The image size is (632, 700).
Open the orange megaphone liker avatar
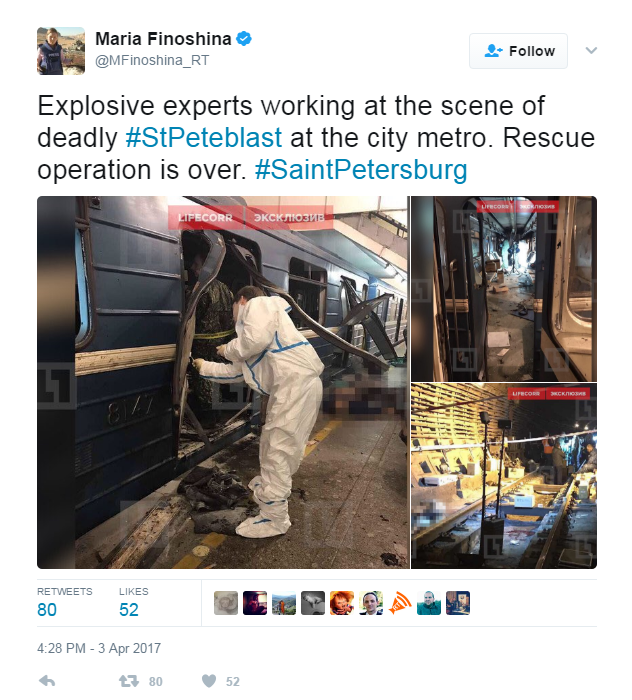400,603
